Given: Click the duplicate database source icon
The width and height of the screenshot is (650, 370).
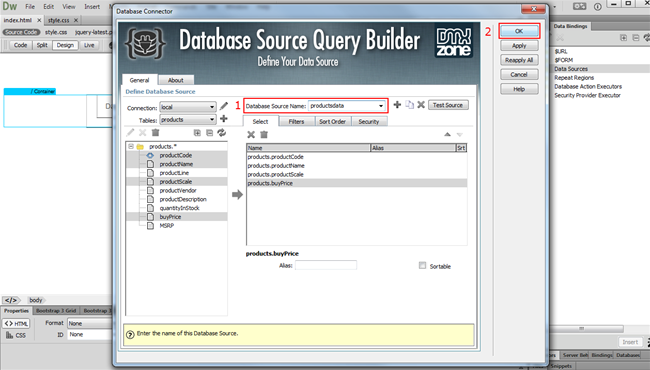Looking at the screenshot, I should tap(410, 105).
